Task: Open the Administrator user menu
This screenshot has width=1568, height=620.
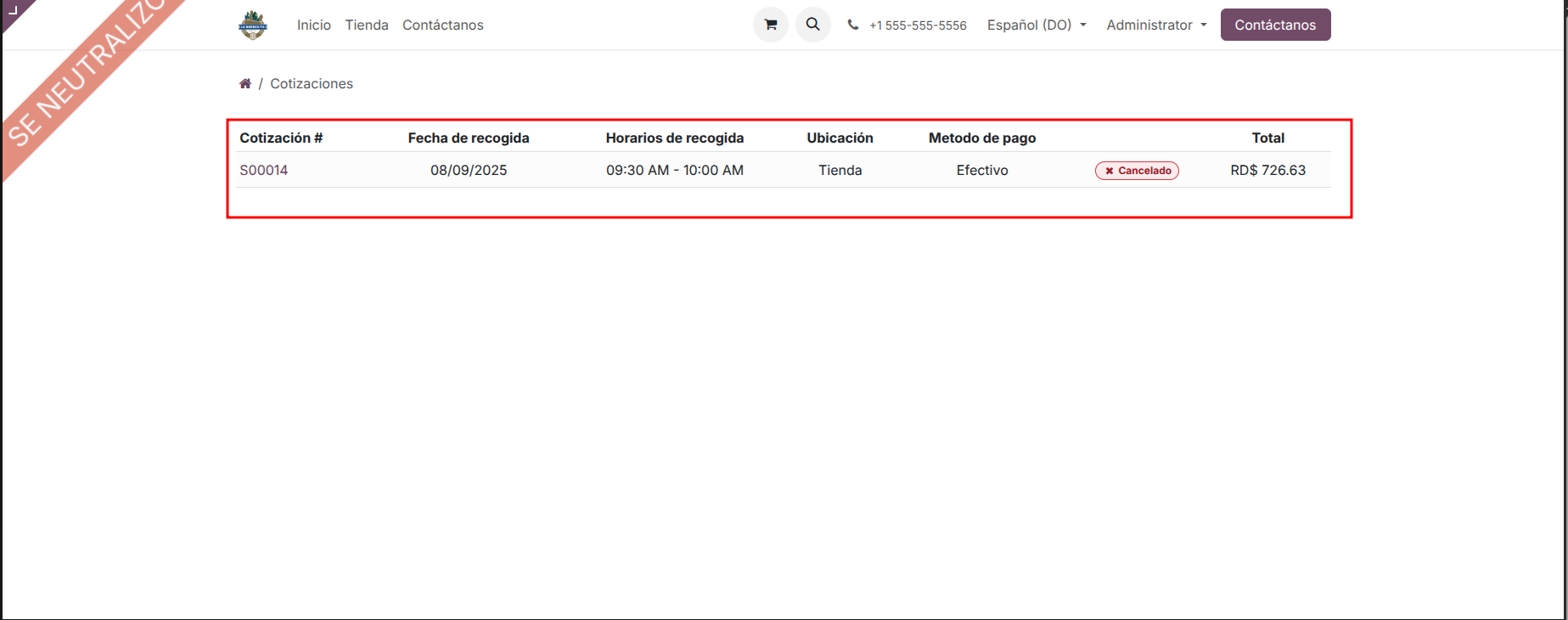Action: [1156, 25]
